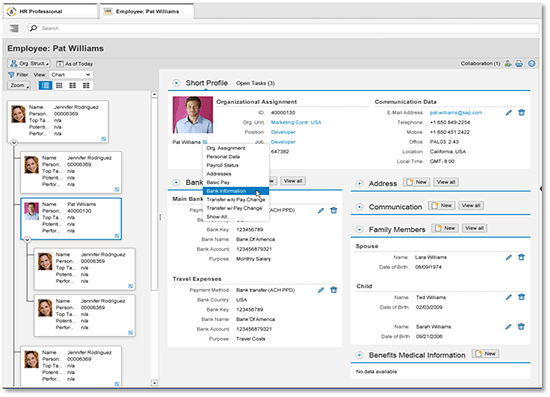Click the Filter funnel icon
Viewport: 550px width, 397px height.
[11, 75]
